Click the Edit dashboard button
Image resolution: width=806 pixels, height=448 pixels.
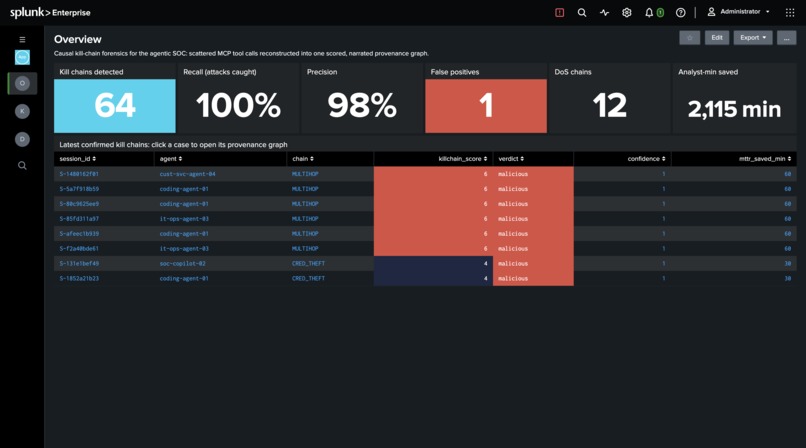[x=717, y=38]
